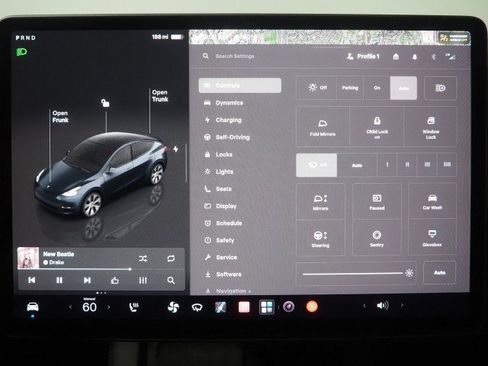Tap the green headlight indicator icon
This screenshot has height=366, width=488.
(x=22, y=52)
